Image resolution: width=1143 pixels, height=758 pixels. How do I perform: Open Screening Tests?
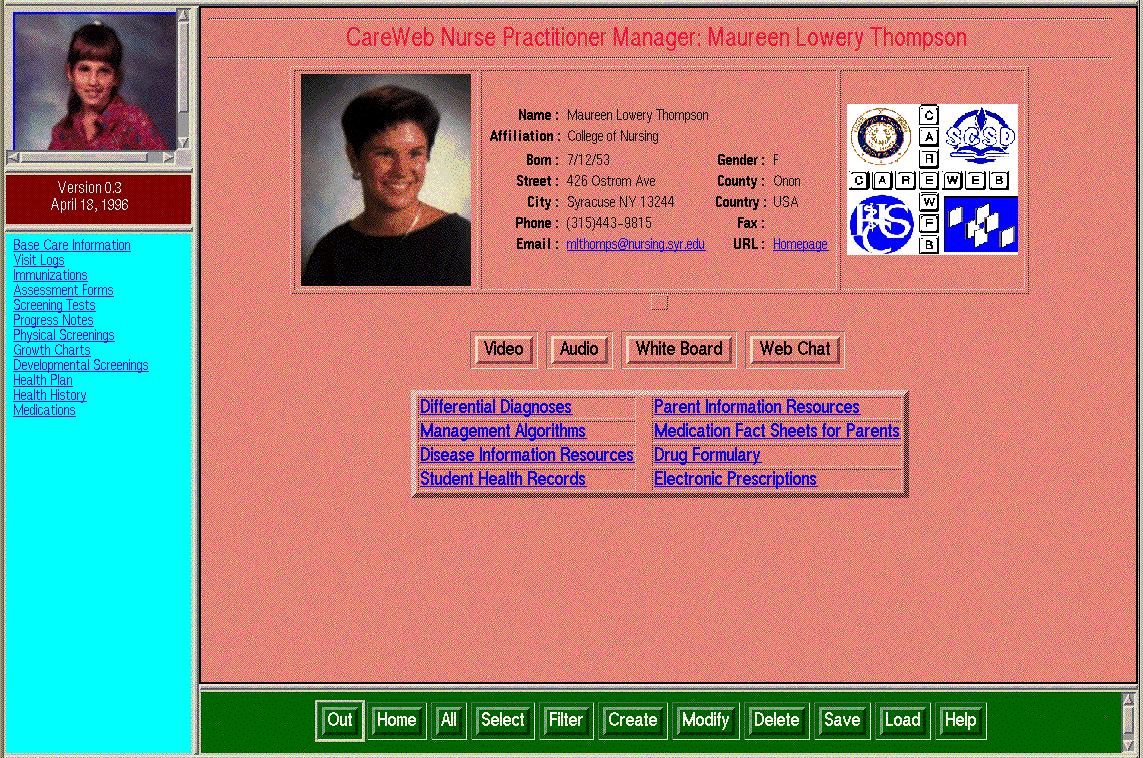coord(54,305)
